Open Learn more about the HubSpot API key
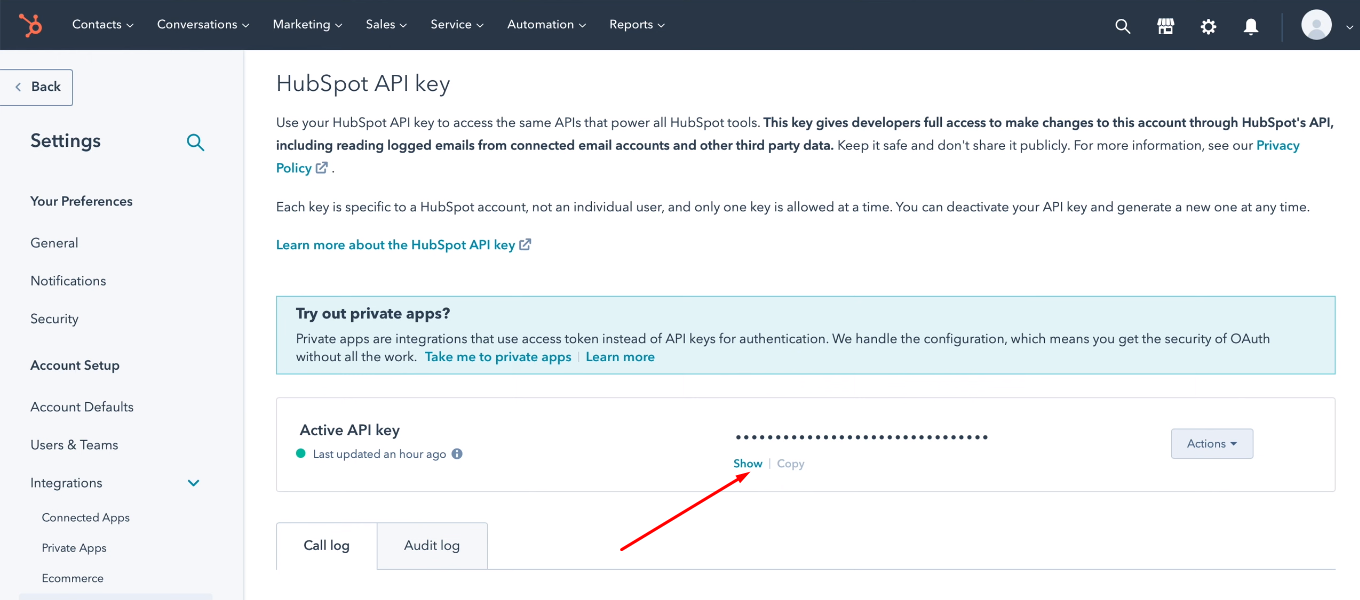This screenshot has height=600, width=1360. point(396,245)
